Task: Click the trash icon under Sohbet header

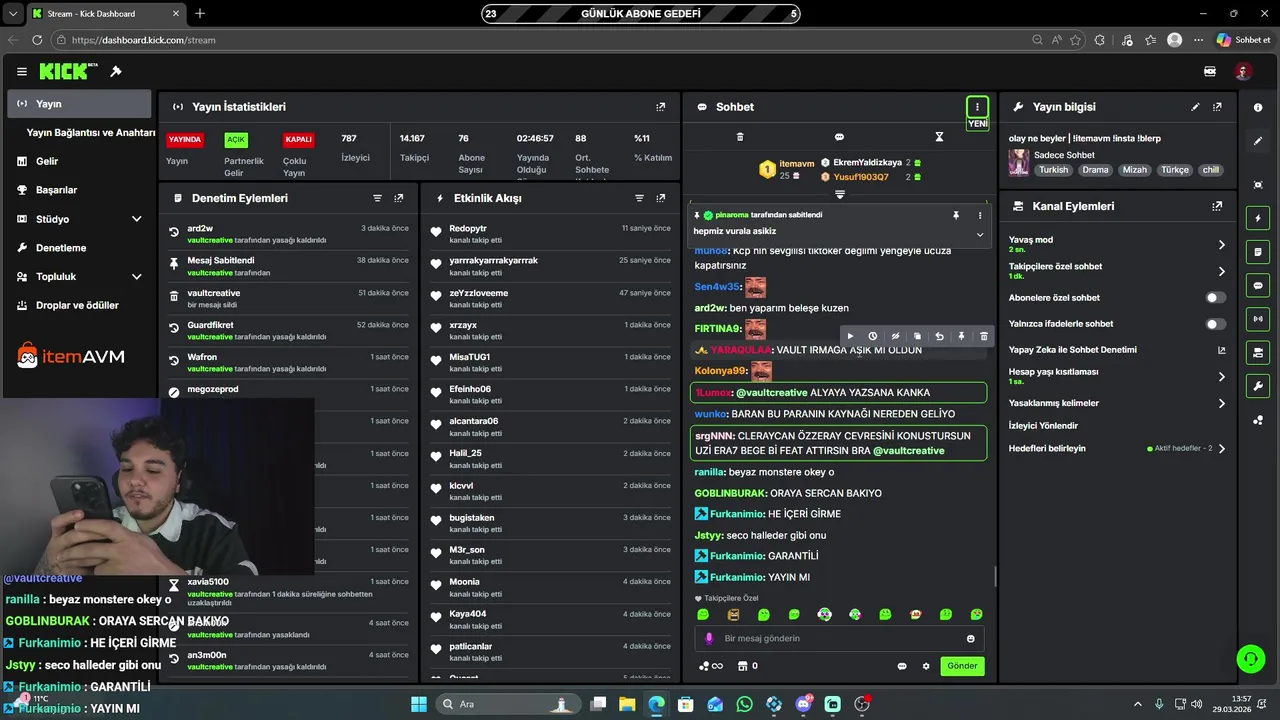Action: tap(740, 137)
